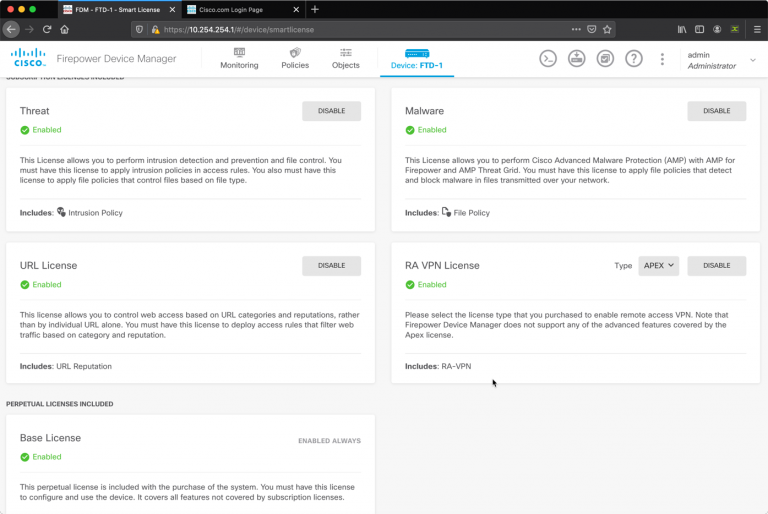
Task: Click the deploy changes icon
Action: tap(576, 59)
